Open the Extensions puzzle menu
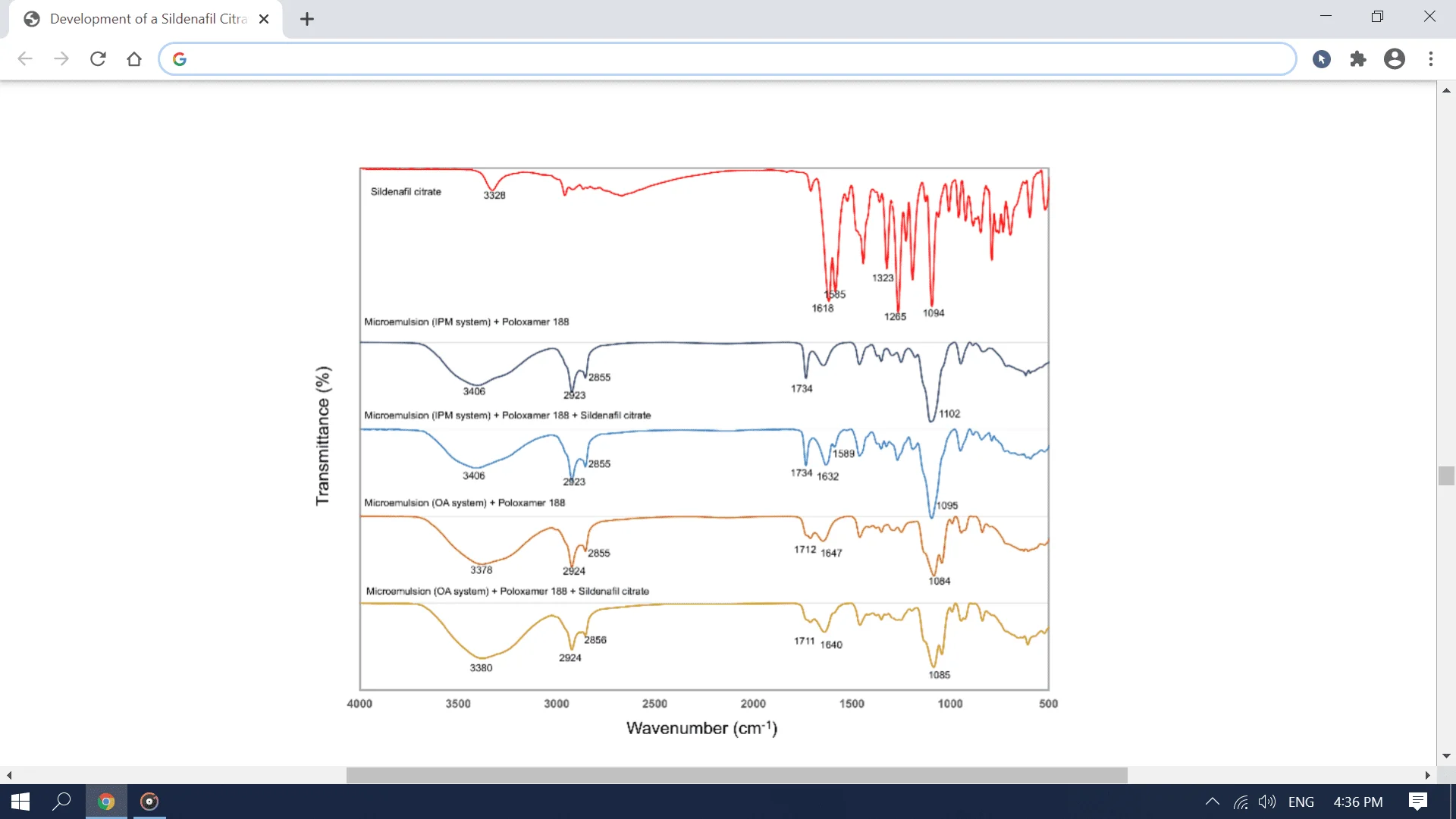 1358,59
